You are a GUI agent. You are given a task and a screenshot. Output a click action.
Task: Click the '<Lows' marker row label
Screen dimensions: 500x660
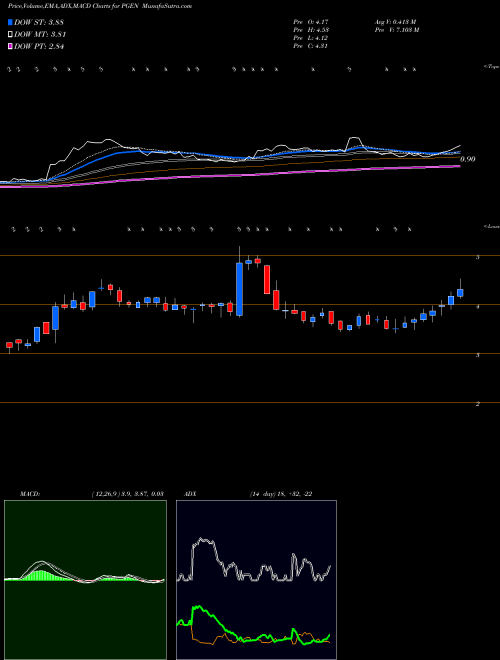coord(491,226)
